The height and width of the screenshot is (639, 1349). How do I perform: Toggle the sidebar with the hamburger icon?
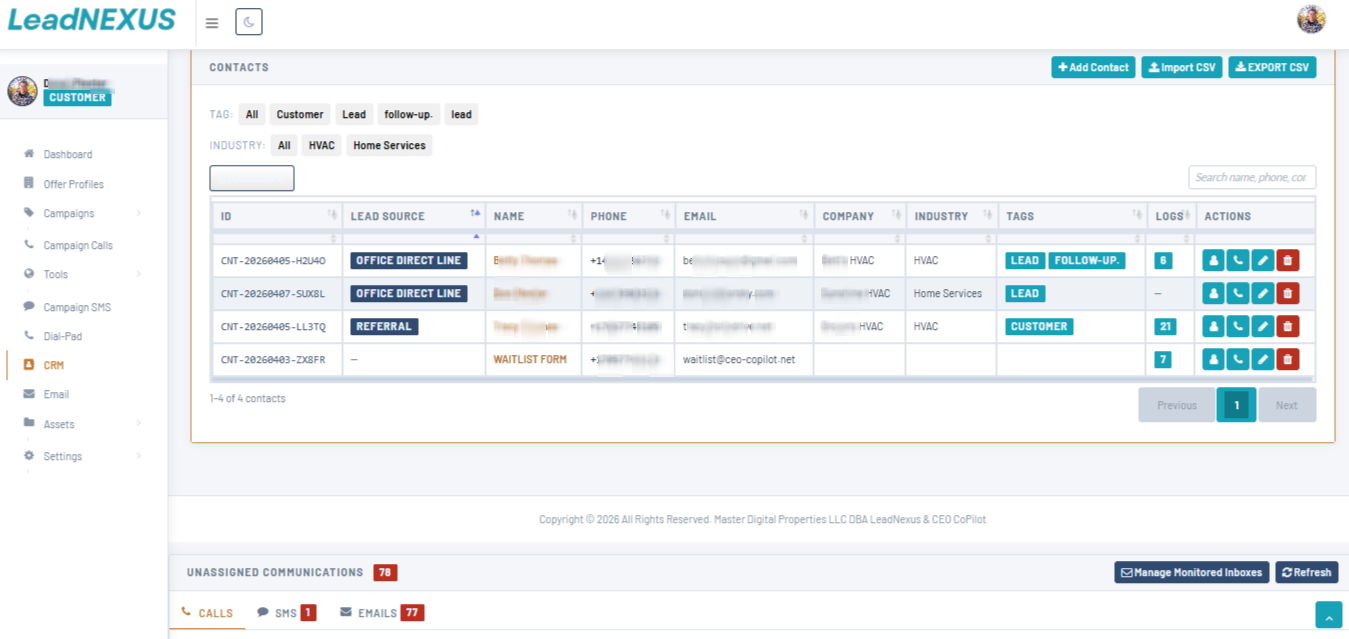[211, 21]
